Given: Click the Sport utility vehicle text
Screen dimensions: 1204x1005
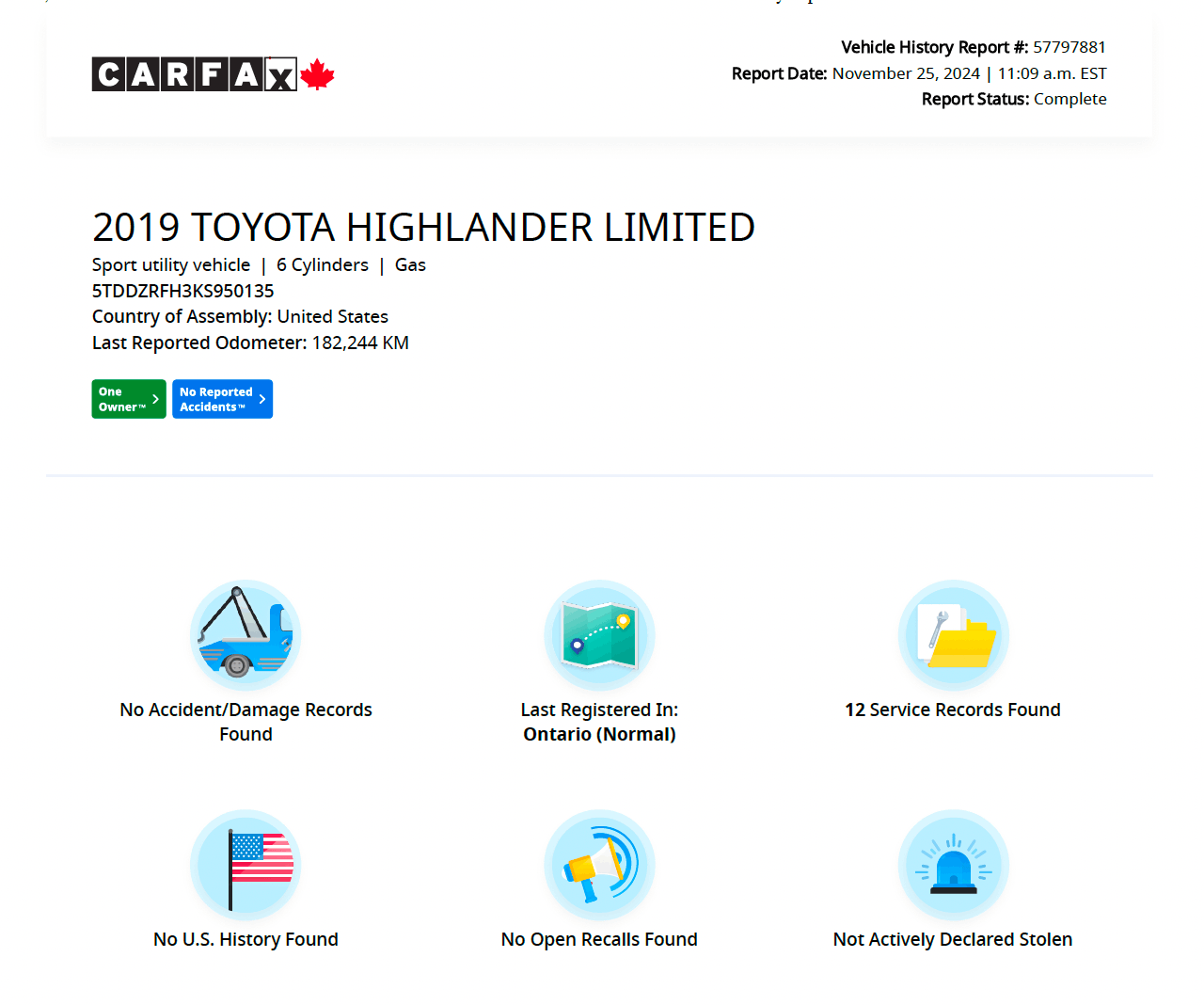Looking at the screenshot, I should (x=171, y=265).
